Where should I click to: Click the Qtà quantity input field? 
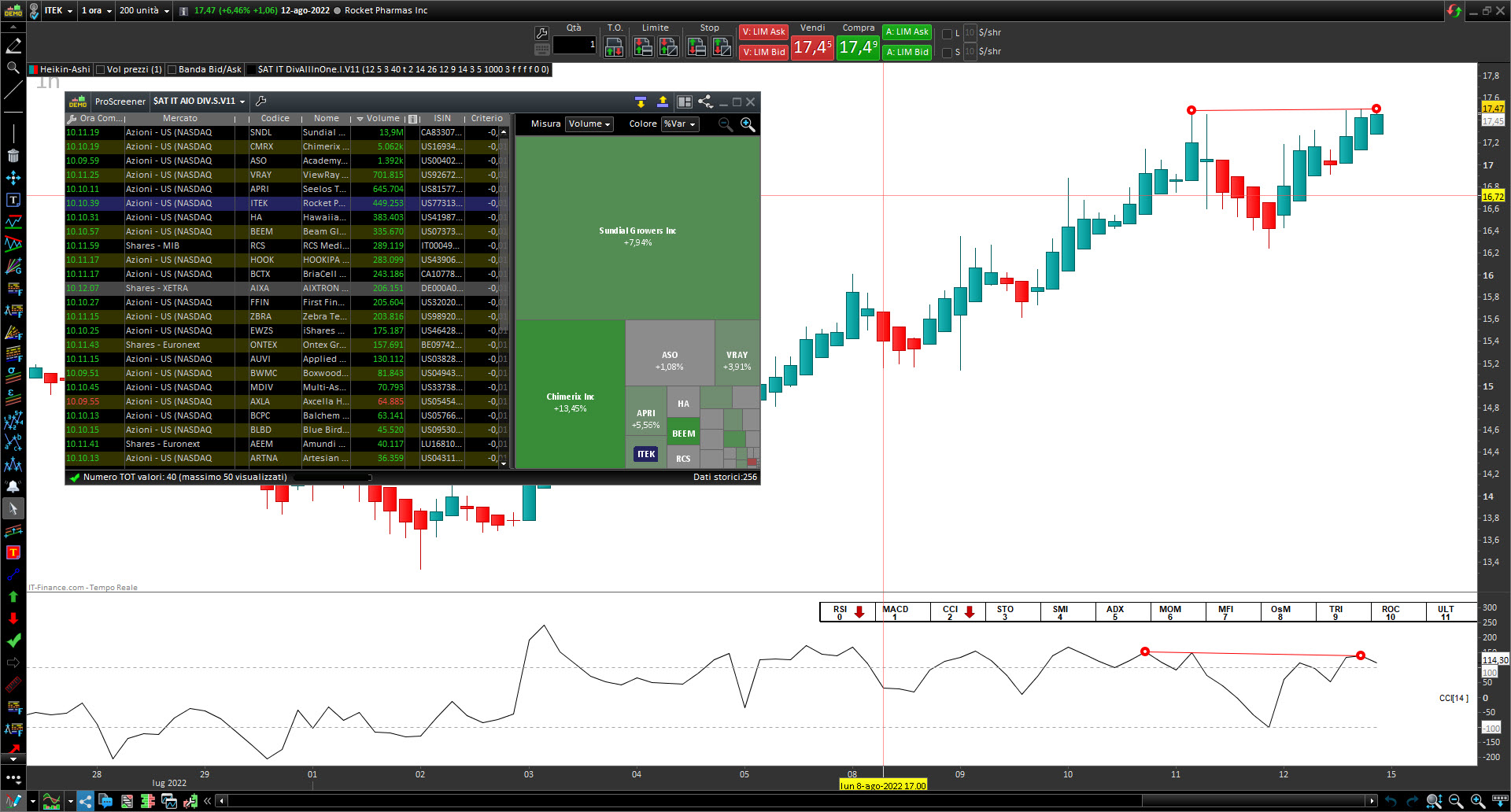tap(574, 45)
